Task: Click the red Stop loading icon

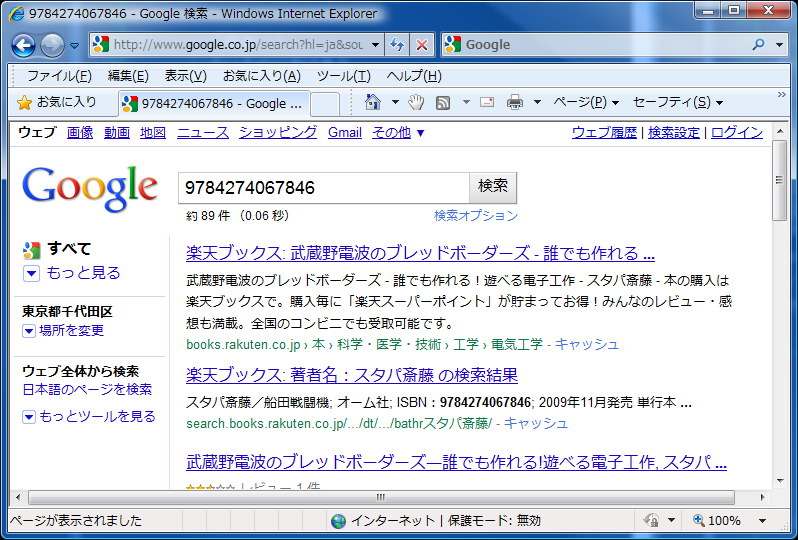Action: pyautogui.click(x=421, y=45)
